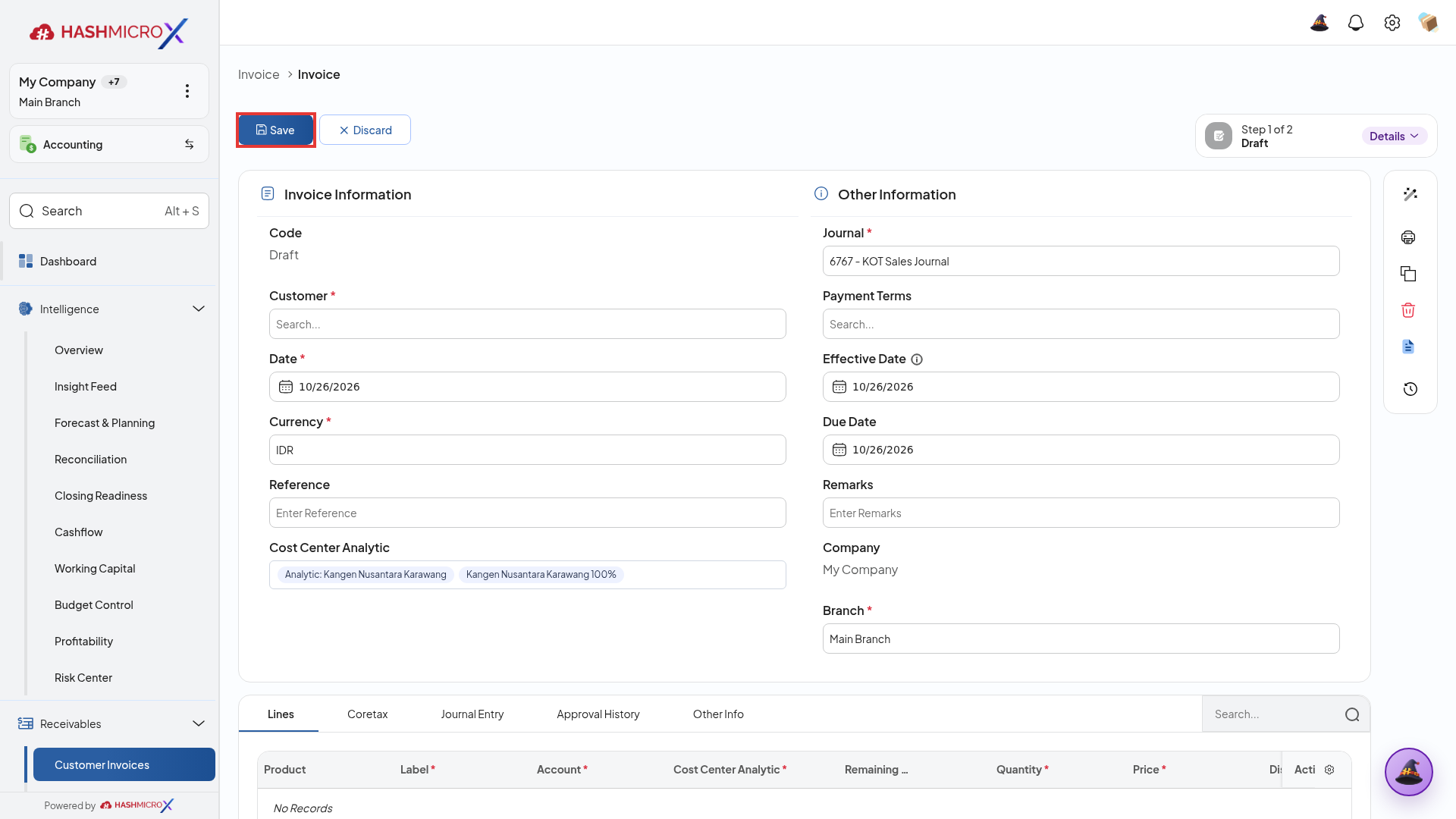Open the floating wizard assistant button
The height and width of the screenshot is (819, 1456).
coord(1409,772)
